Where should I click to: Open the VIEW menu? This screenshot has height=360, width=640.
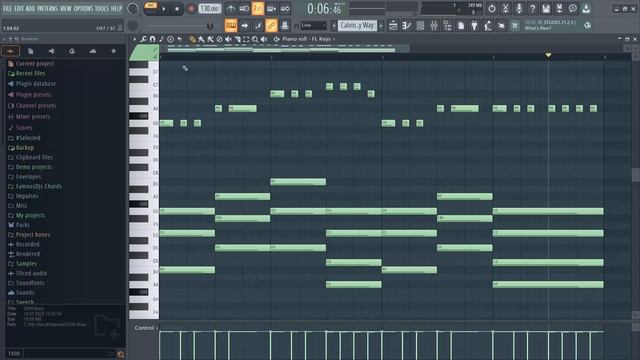point(66,8)
